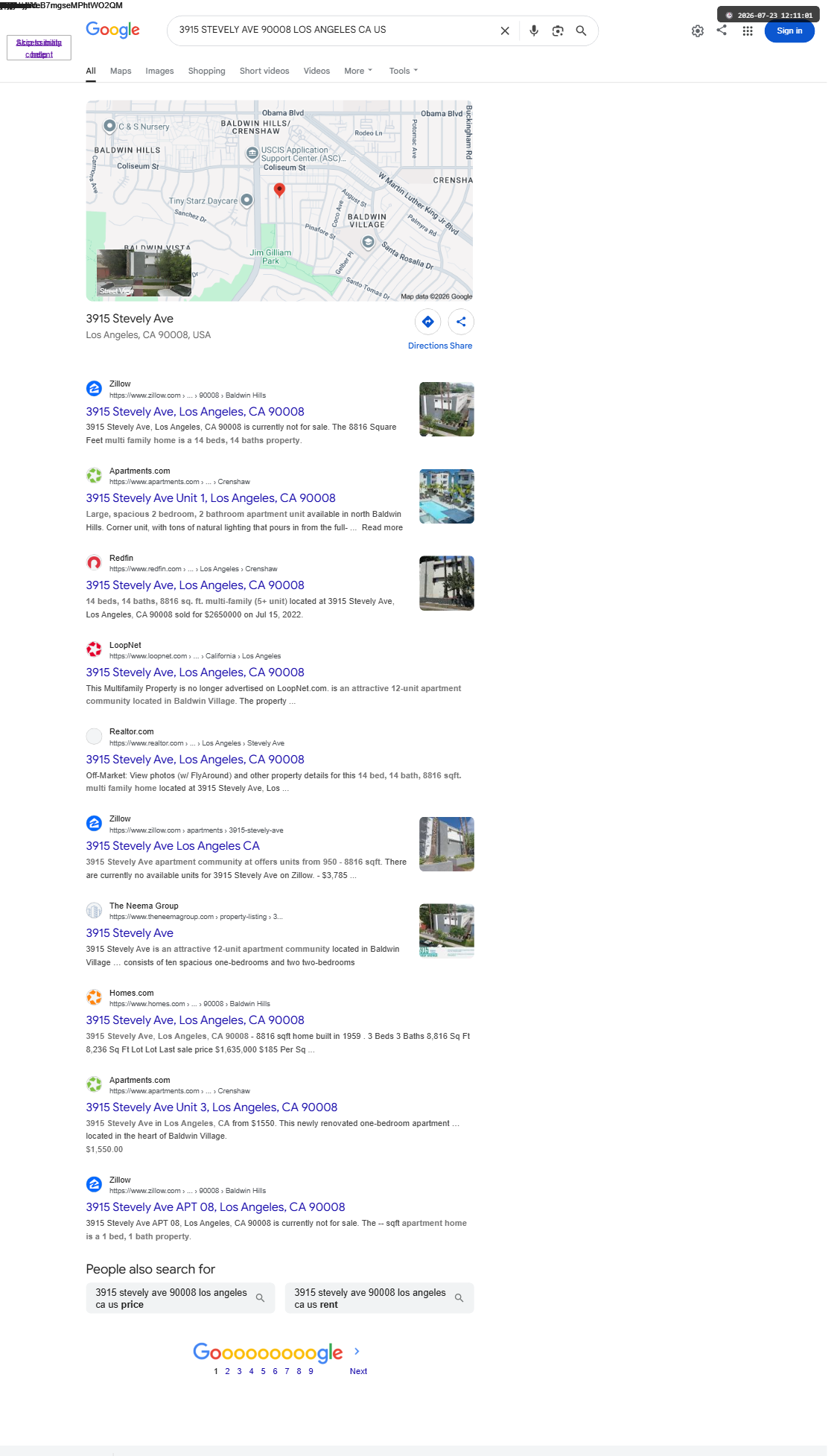The image size is (837, 1456).
Task: Open '3915 Stevely Ave Los Angeles CA' Zillow link
Action: (x=173, y=846)
